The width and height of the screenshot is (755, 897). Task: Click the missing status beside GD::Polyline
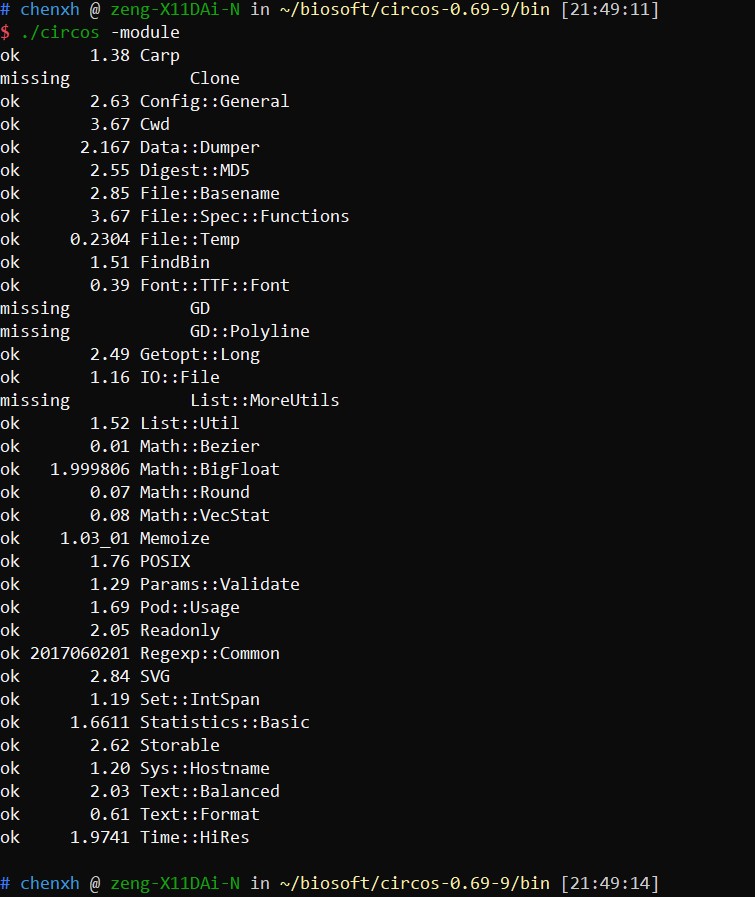pyautogui.click(x=35, y=331)
